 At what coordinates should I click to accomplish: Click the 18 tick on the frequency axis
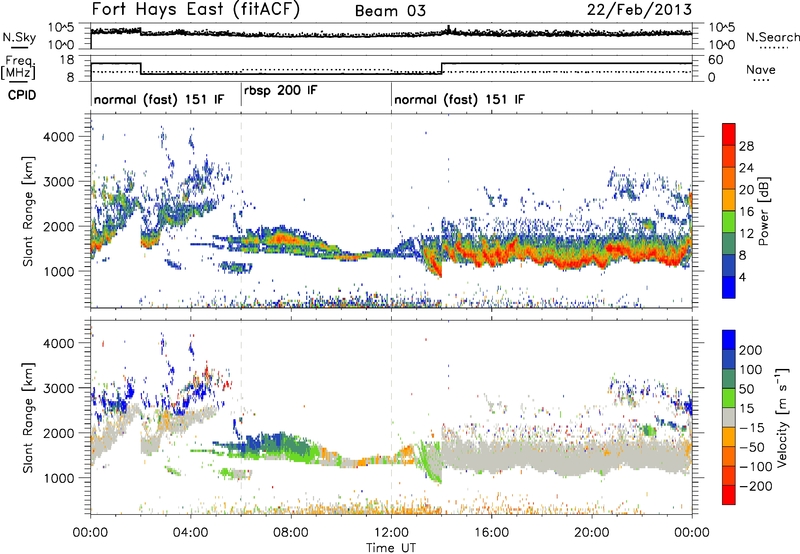pyautogui.click(x=66, y=60)
